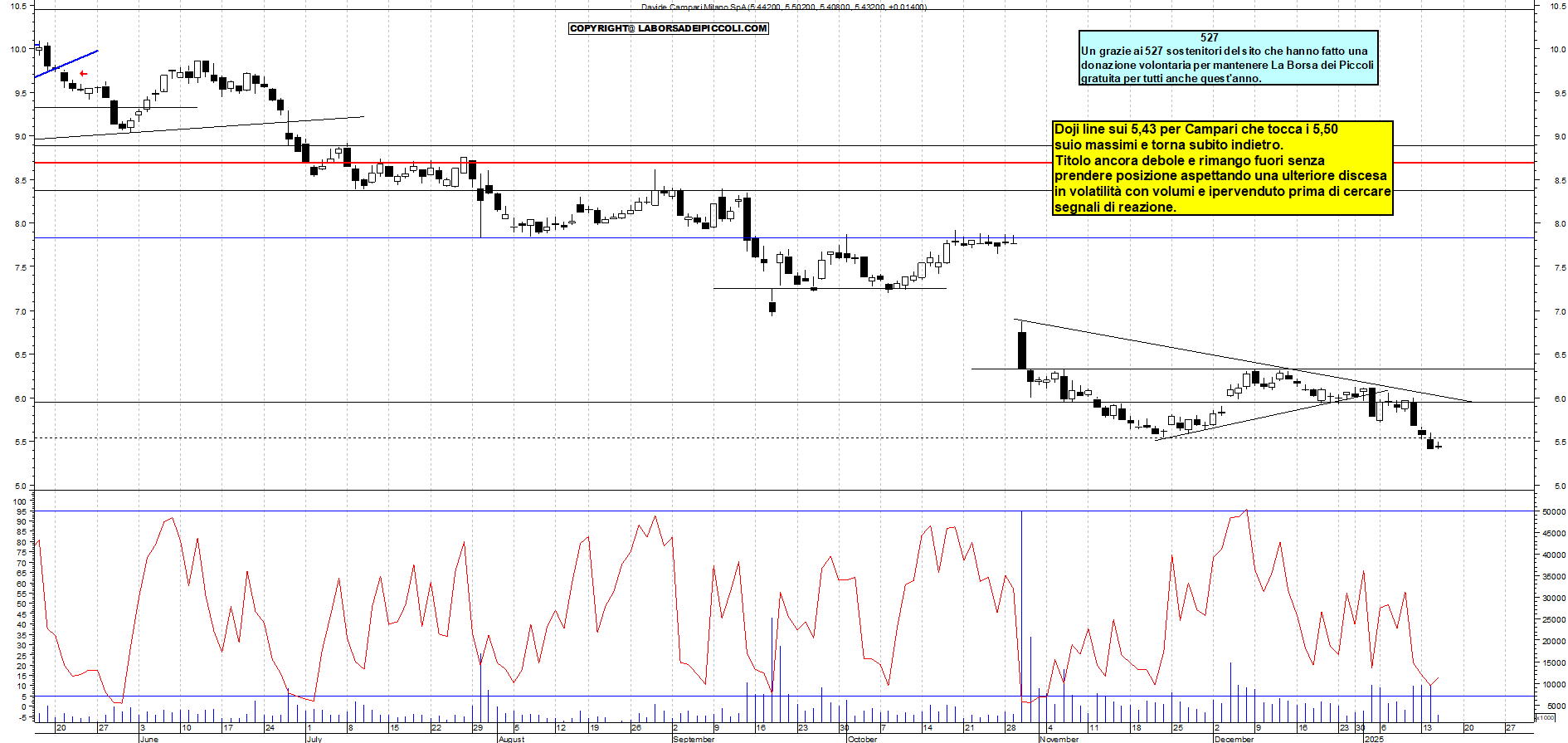Select the "October" month label on the time axis
This screenshot has width=1568, height=743.
(863, 739)
